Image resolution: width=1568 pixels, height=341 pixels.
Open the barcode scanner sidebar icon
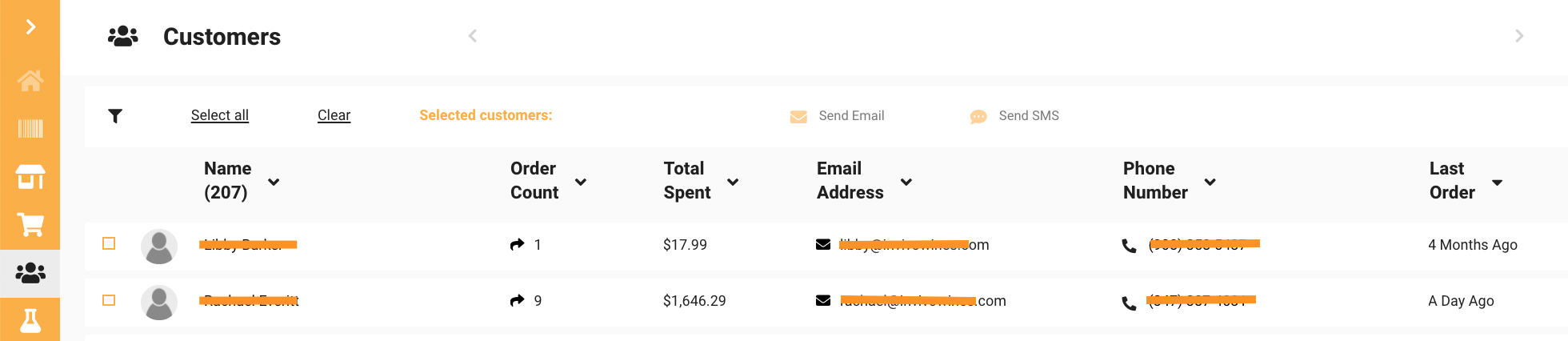[x=30, y=129]
